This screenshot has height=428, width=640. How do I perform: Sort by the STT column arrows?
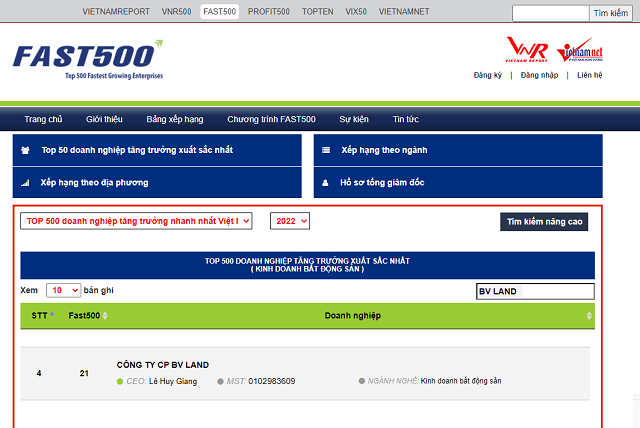pos(53,316)
